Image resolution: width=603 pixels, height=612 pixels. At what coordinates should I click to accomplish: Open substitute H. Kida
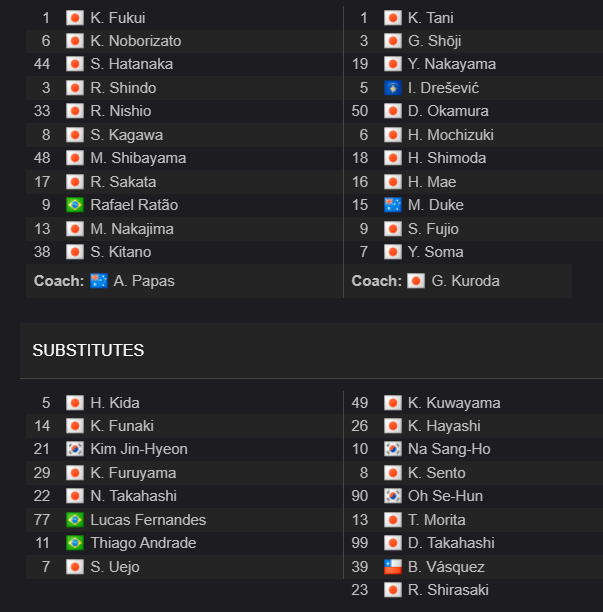(115, 403)
